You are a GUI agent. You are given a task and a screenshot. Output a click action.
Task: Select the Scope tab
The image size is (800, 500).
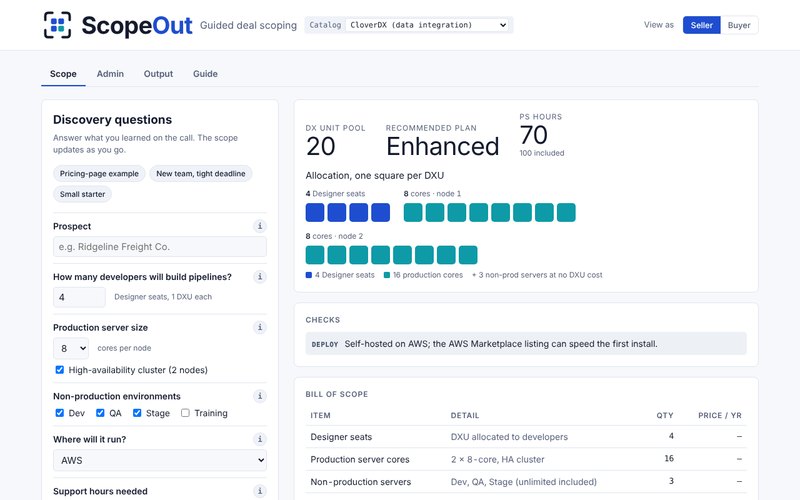pyautogui.click(x=63, y=74)
